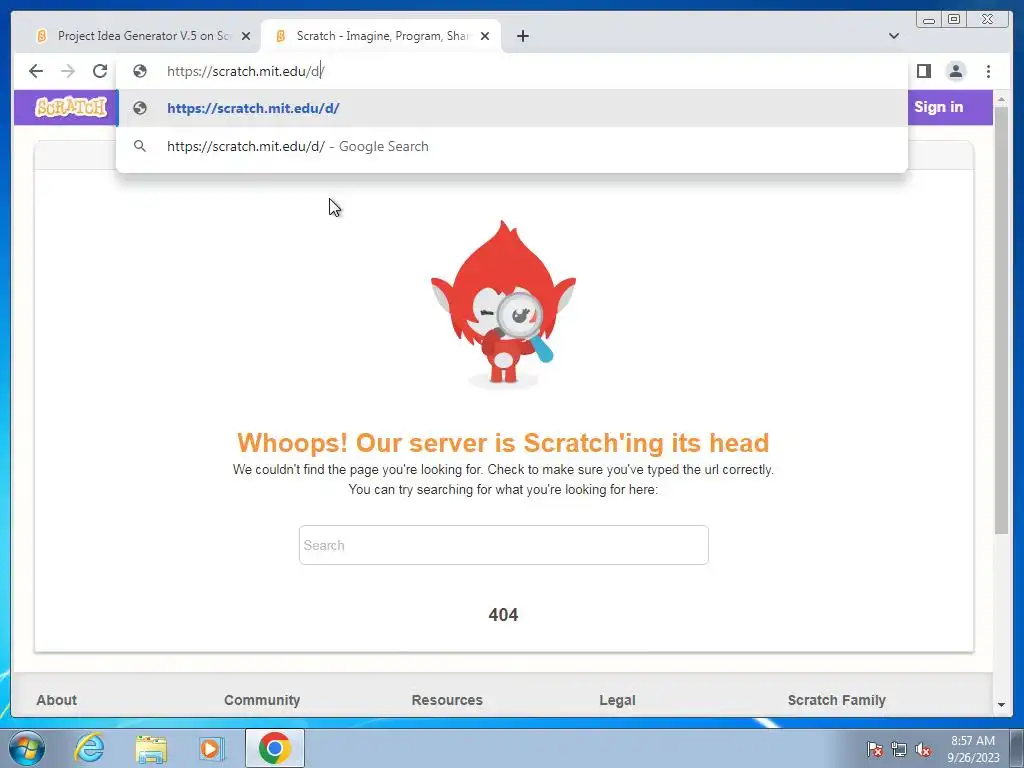Click the taskbar clock showing 8:57 AM
The width and height of the screenshot is (1024, 768).
973,749
